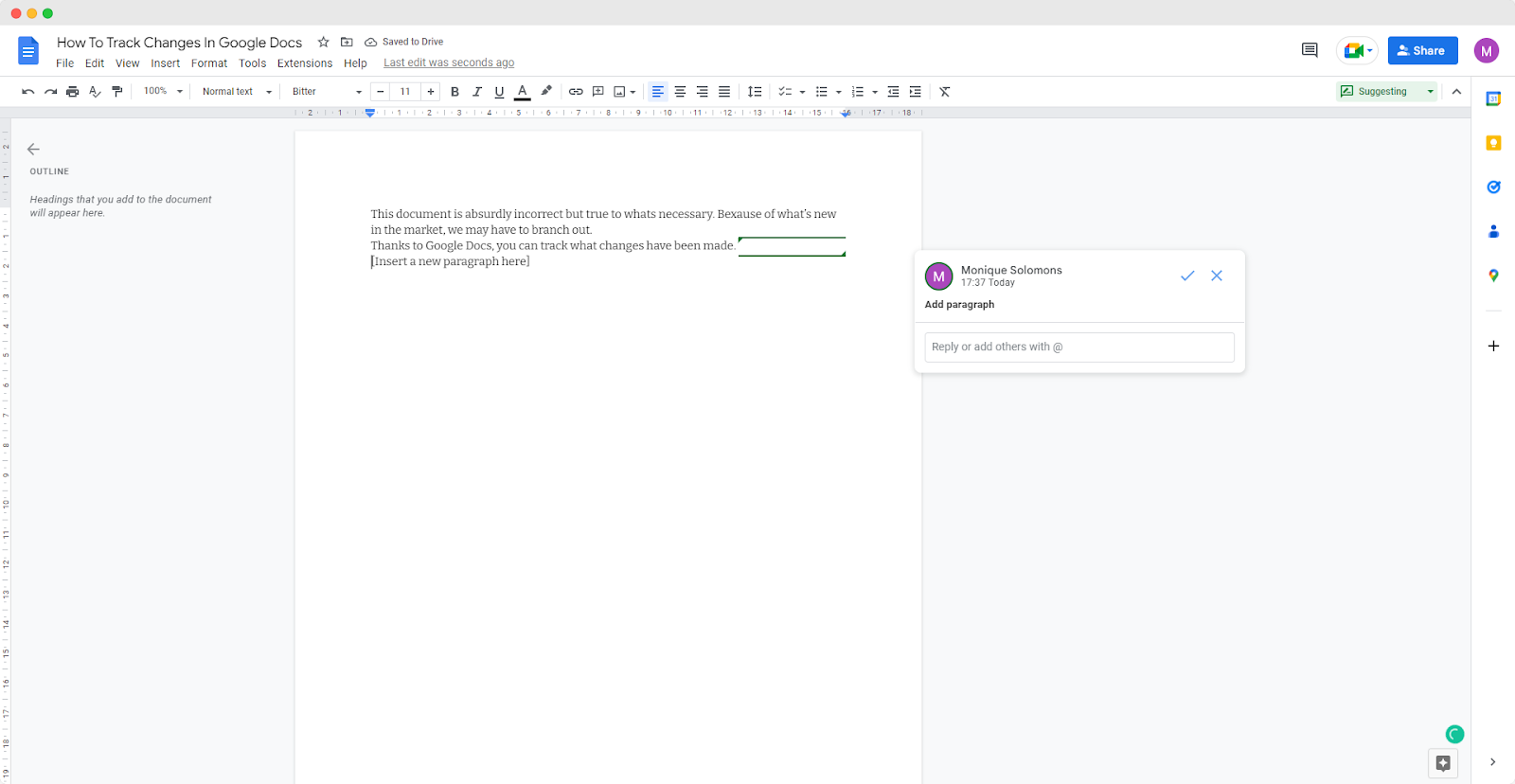Toggle bold formatting
1515x784 pixels.
click(454, 92)
